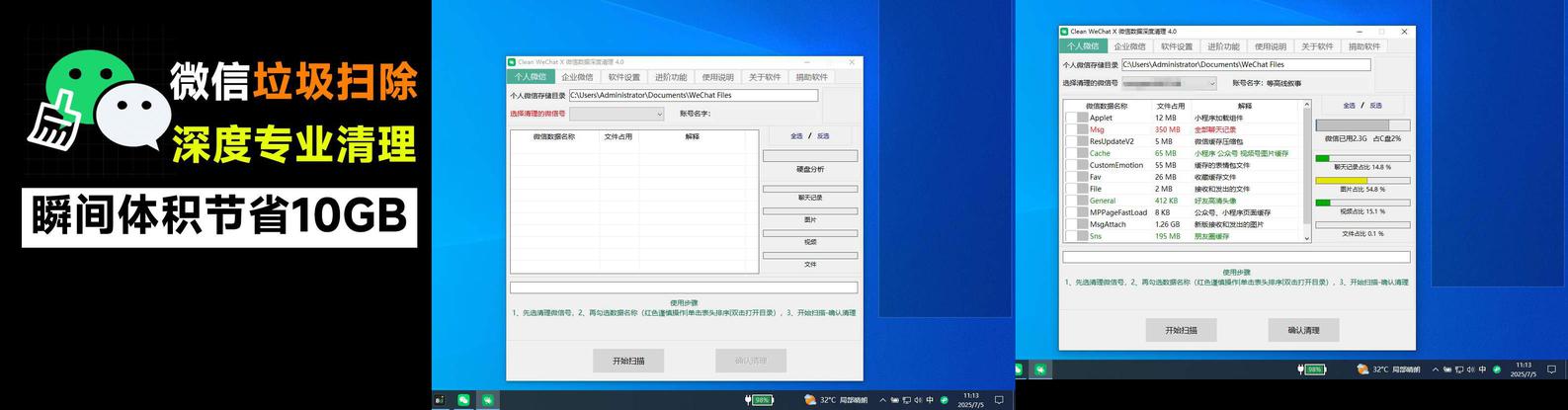Viewport: 1568px width, 410px height.
Task: Open notification center icon in left taskbar
Action: [x=999, y=400]
